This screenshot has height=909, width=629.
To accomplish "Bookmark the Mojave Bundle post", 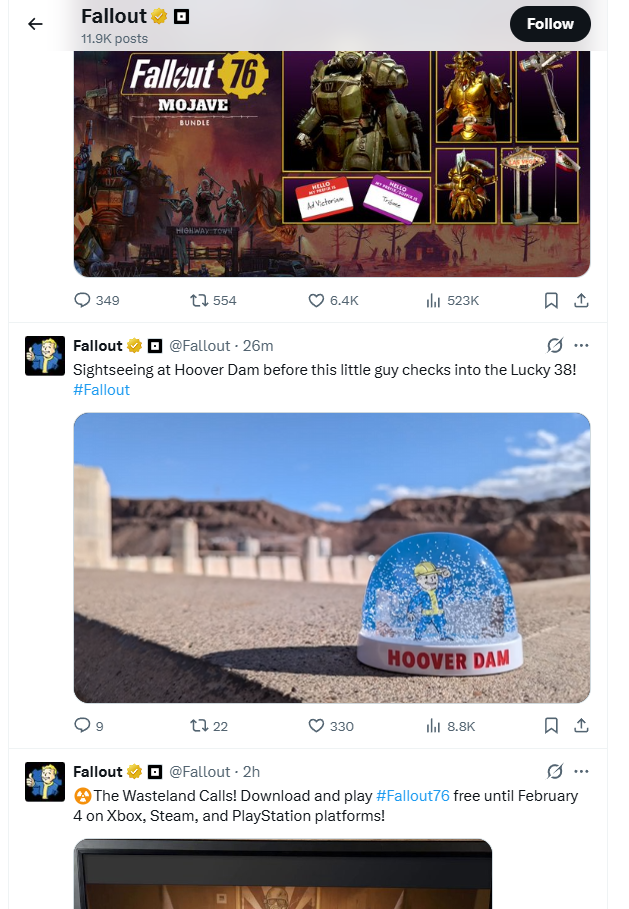I will point(551,300).
